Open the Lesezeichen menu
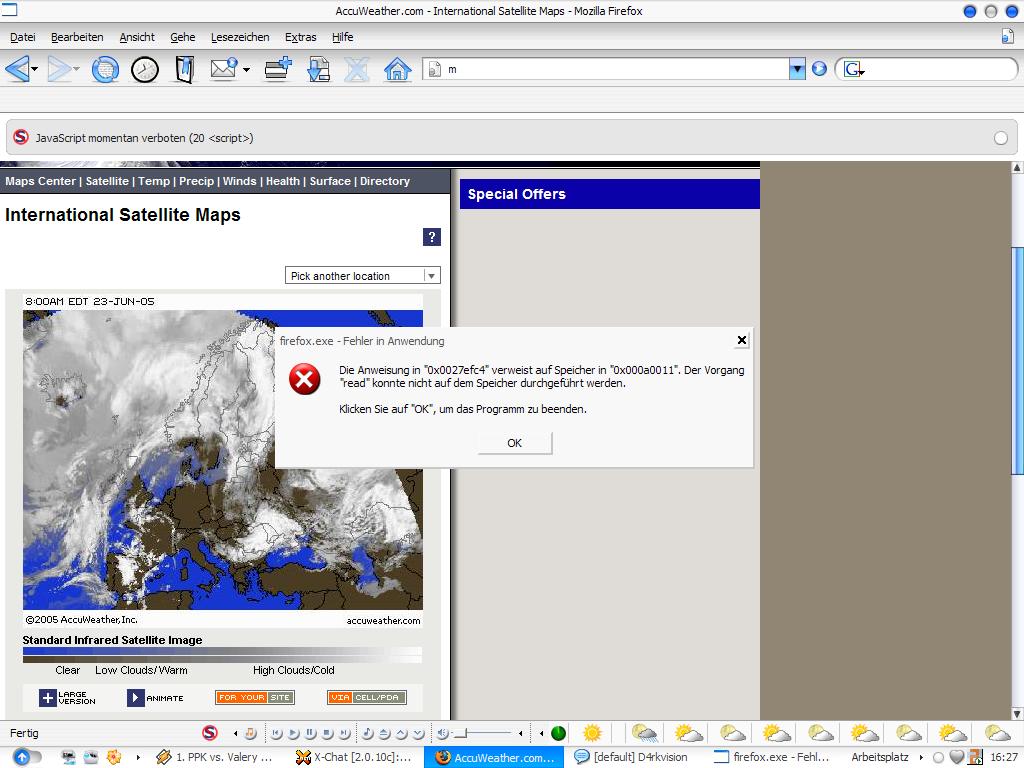 coord(240,37)
